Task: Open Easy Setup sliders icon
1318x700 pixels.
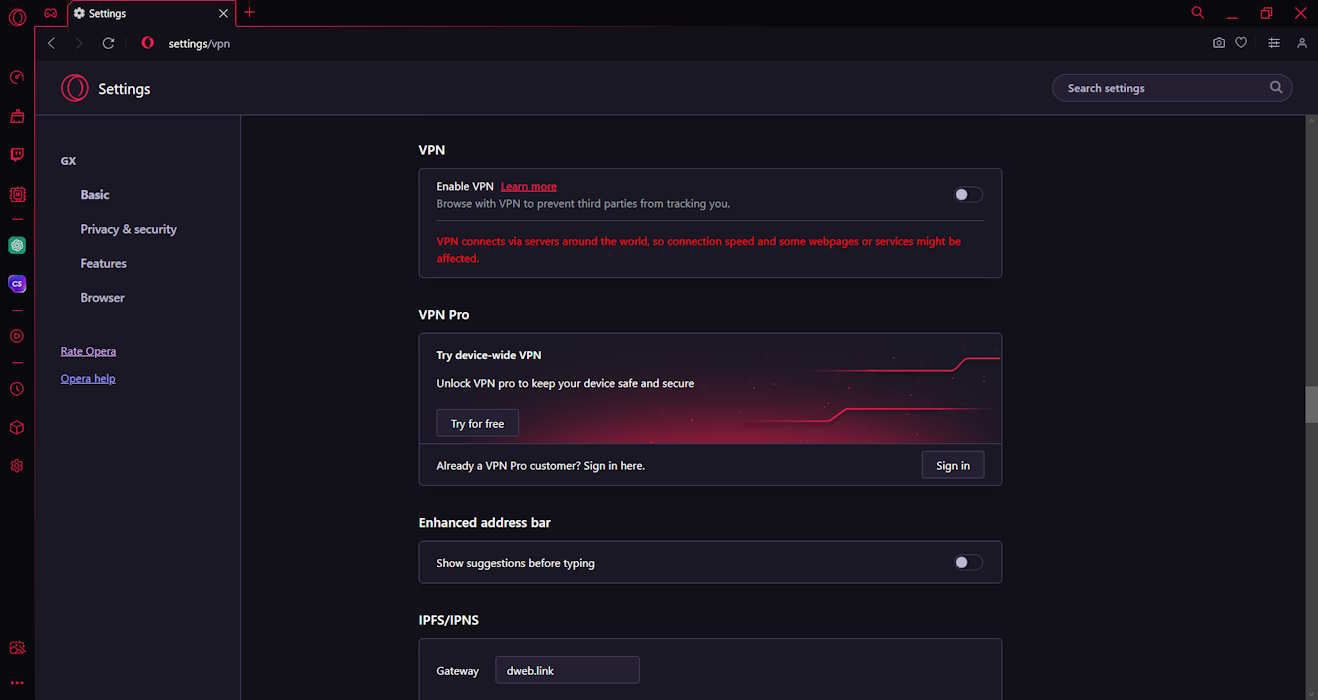Action: click(x=1273, y=43)
